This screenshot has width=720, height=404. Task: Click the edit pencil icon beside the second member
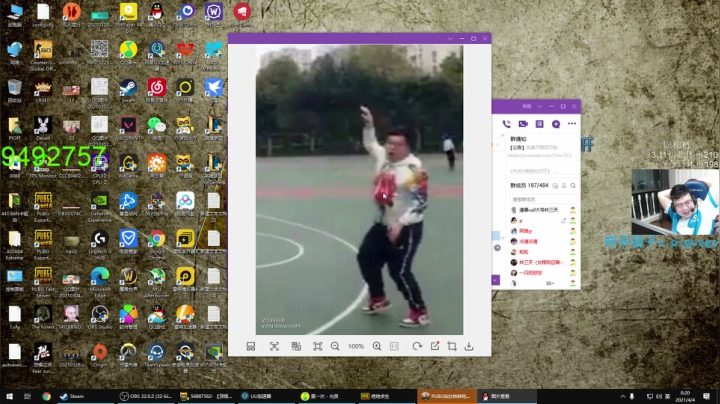(x=563, y=220)
